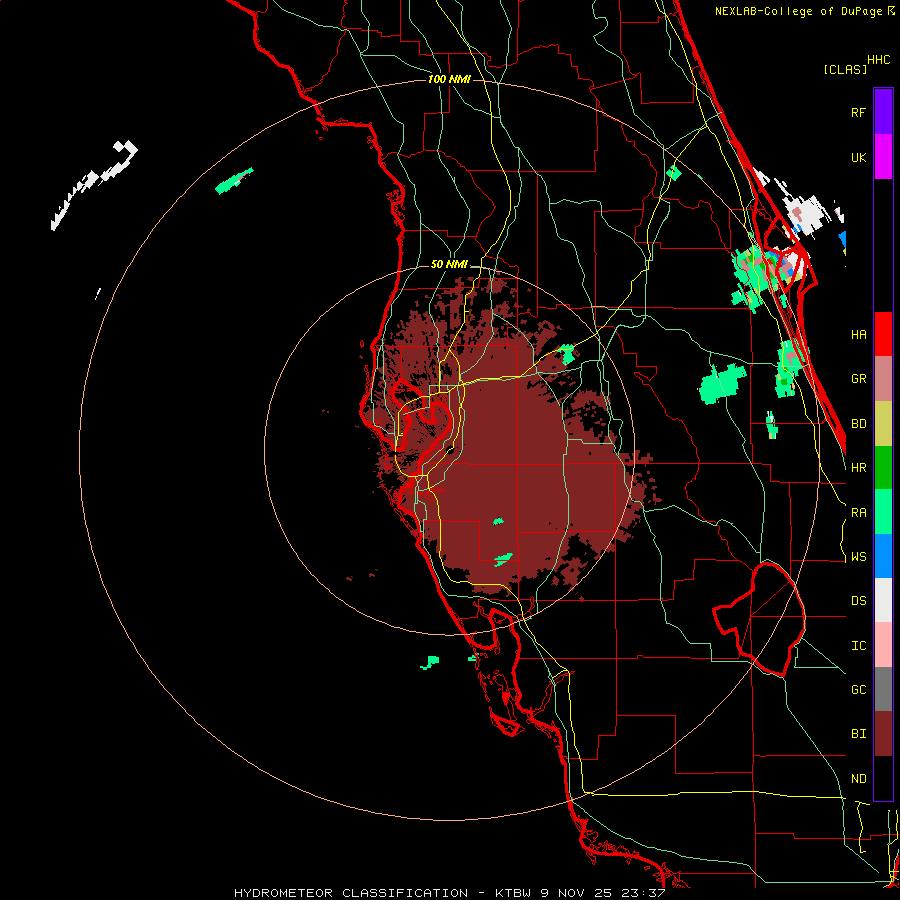Click the "[CLAS]" units label
This screenshot has height=900, width=900.
tap(845, 69)
